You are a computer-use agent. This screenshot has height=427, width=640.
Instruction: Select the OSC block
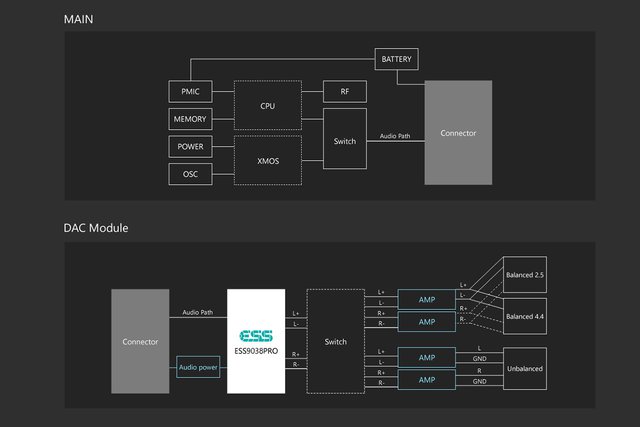[190, 174]
